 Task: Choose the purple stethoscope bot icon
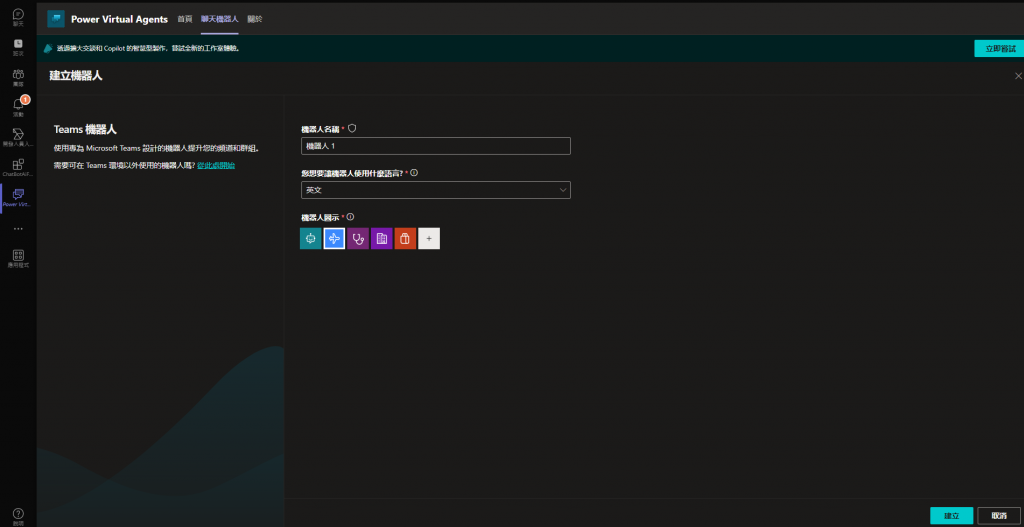click(358, 238)
